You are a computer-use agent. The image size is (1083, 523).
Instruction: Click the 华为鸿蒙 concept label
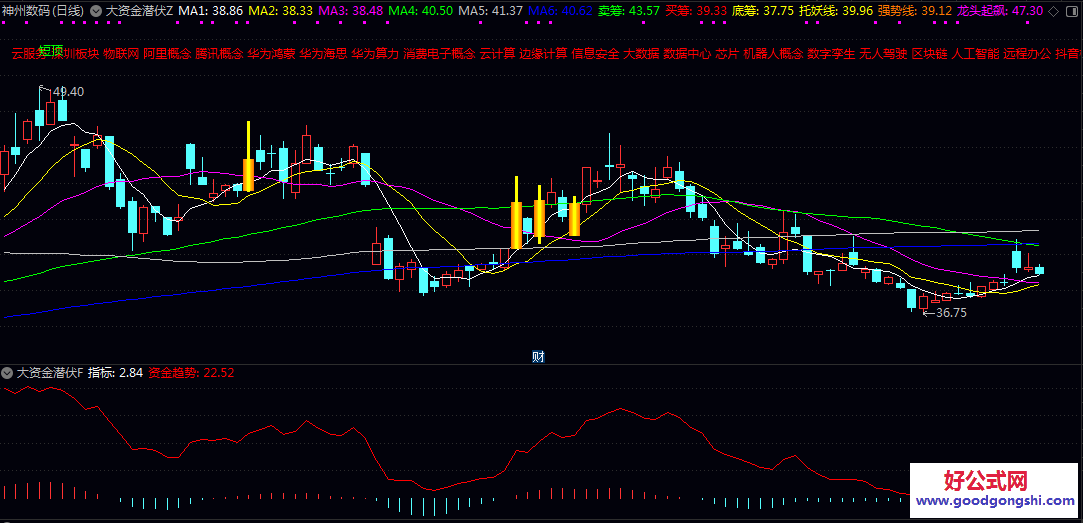271,53
